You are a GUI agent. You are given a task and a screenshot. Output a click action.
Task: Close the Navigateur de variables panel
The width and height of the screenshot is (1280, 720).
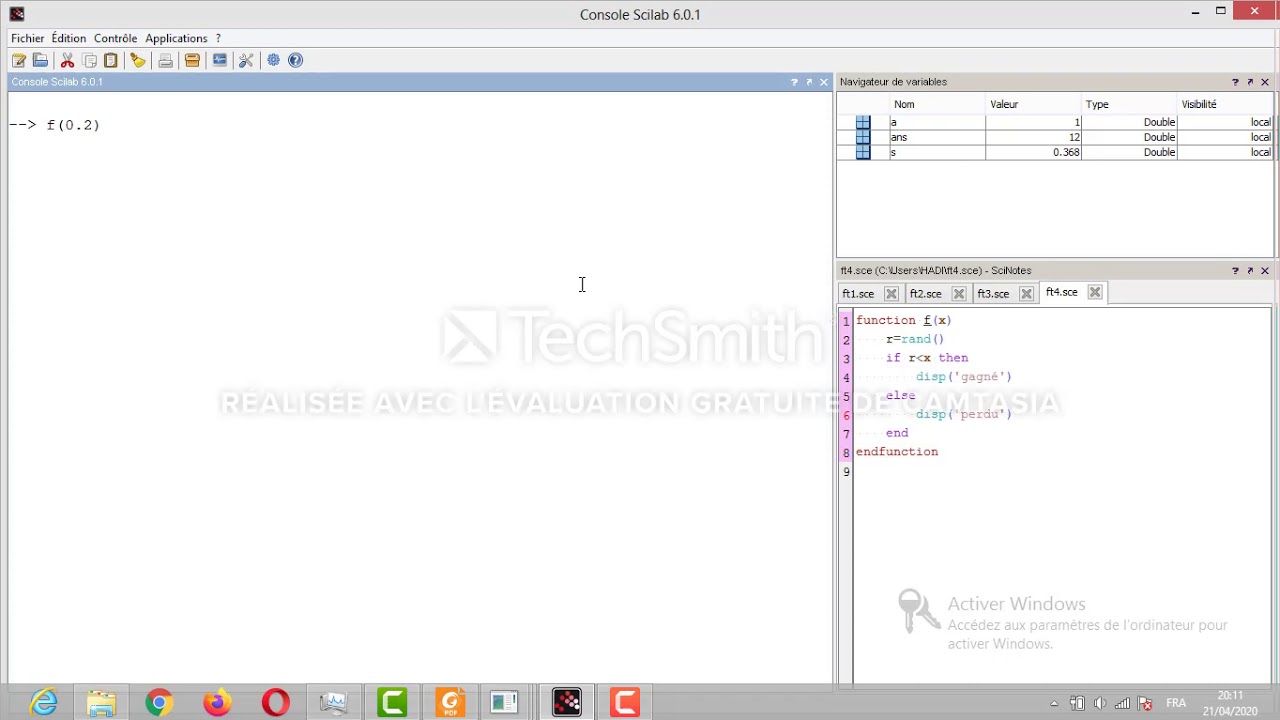click(1265, 82)
